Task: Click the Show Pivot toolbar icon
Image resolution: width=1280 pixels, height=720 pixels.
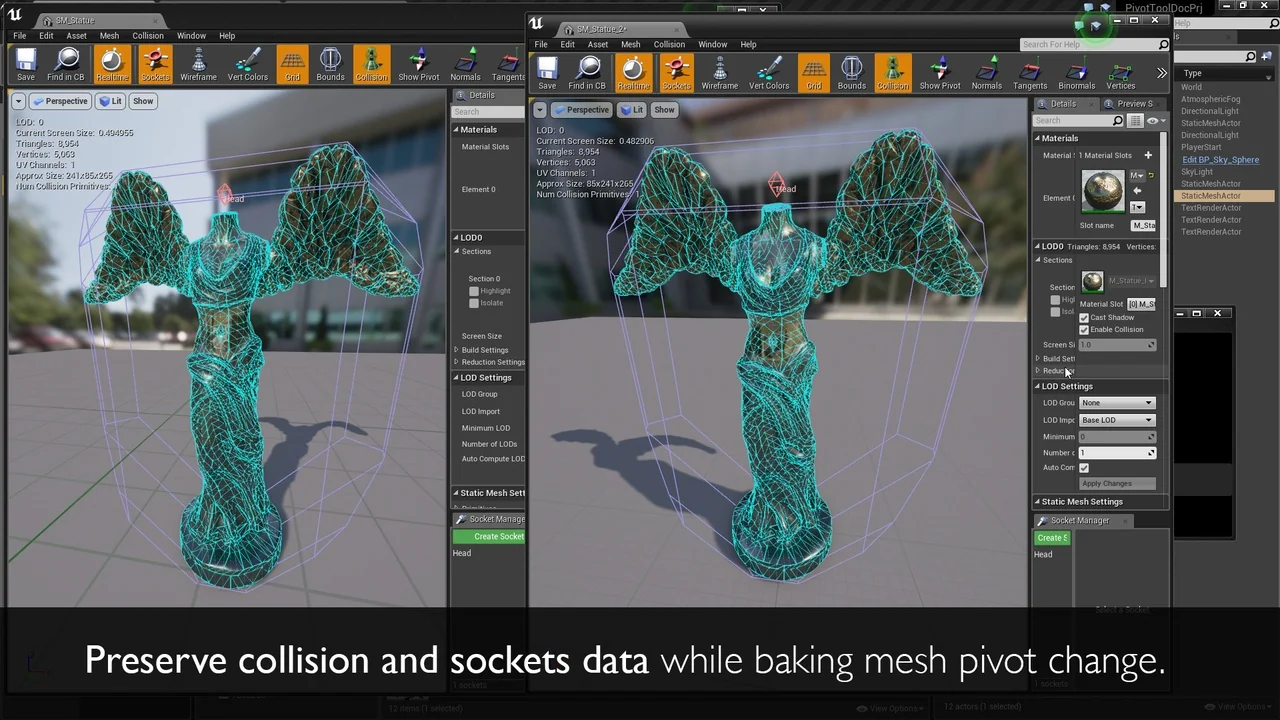Action: [x=939, y=70]
